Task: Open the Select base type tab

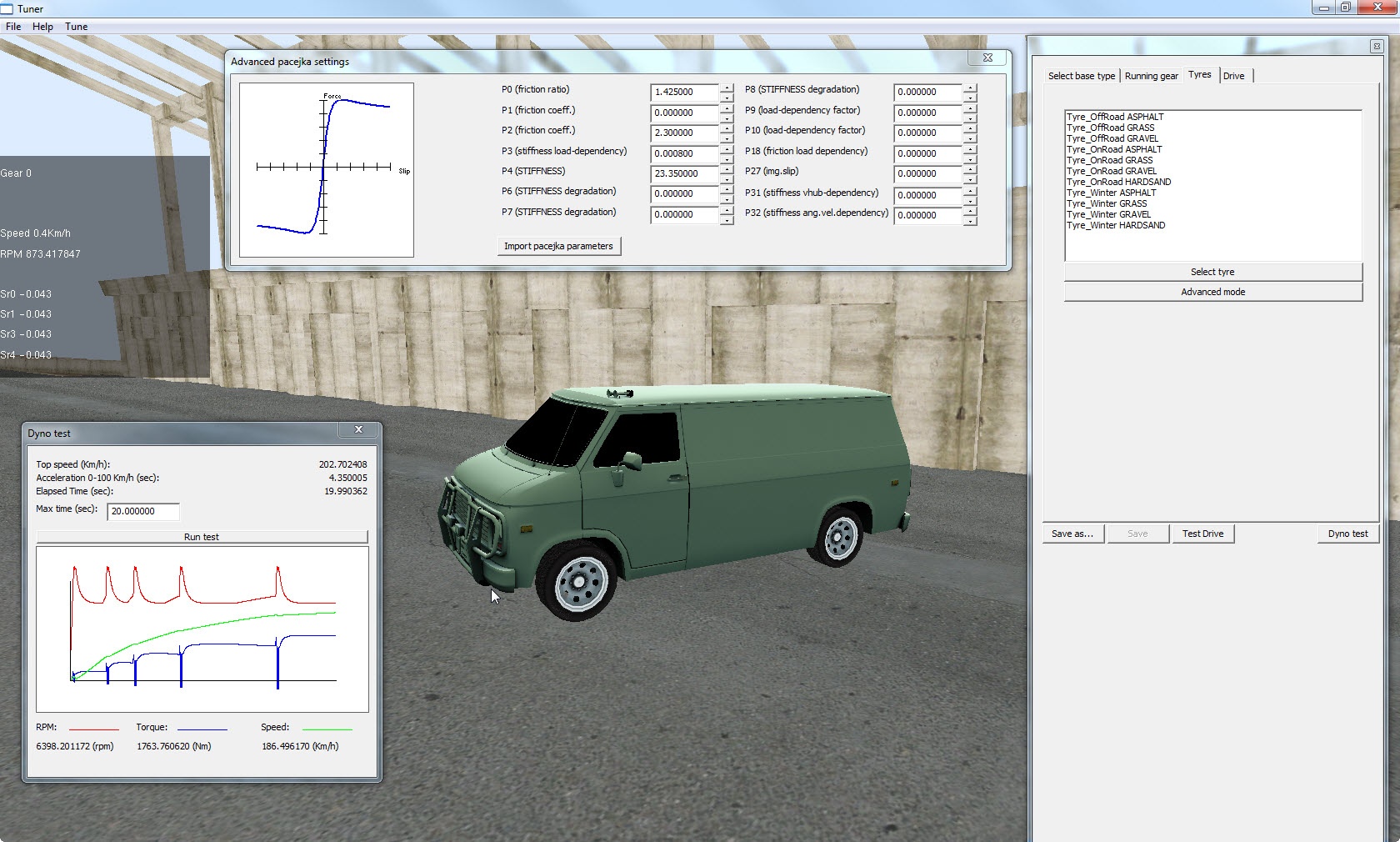Action: 1081,76
